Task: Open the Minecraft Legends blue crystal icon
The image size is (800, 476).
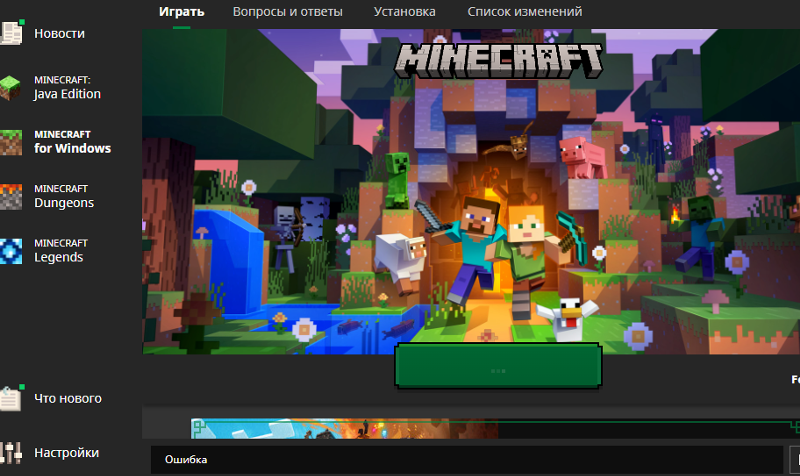Action: 11,251
